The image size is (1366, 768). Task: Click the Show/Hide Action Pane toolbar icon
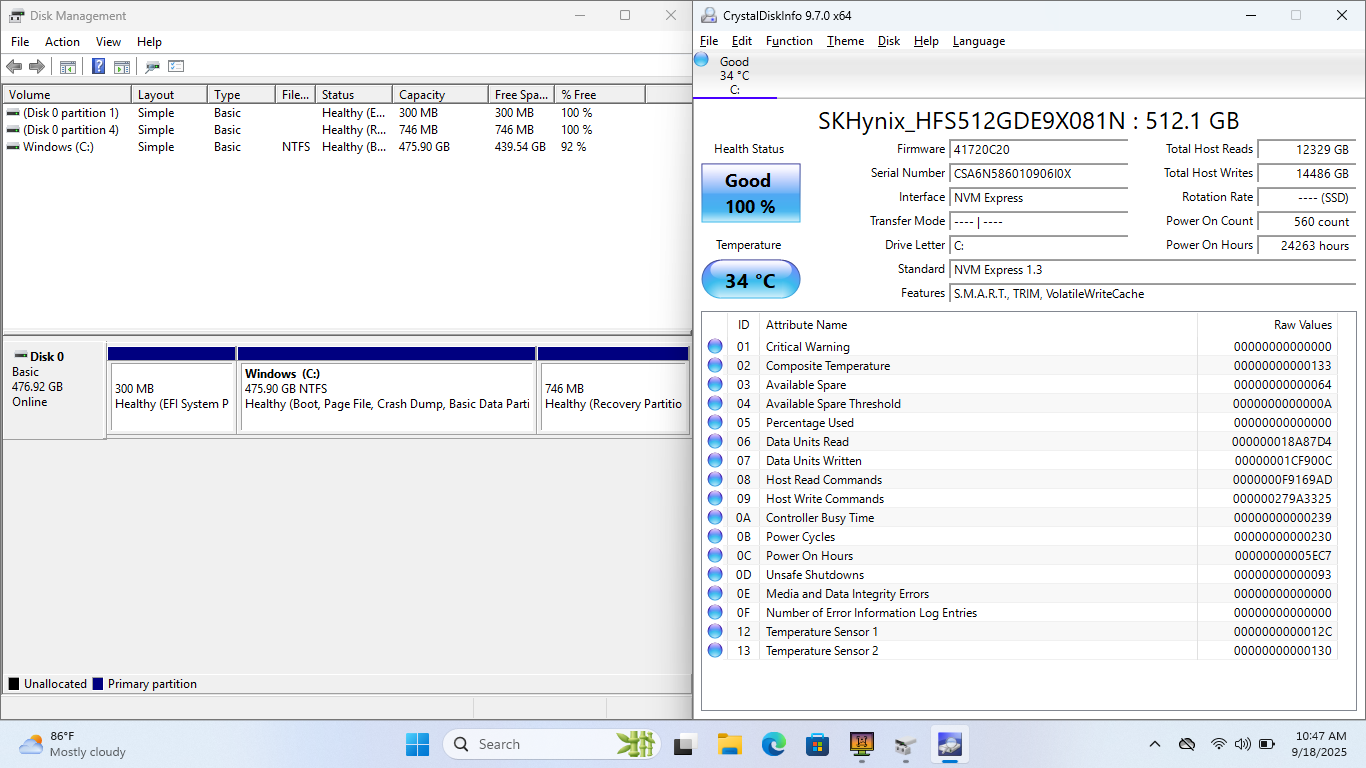coord(122,67)
